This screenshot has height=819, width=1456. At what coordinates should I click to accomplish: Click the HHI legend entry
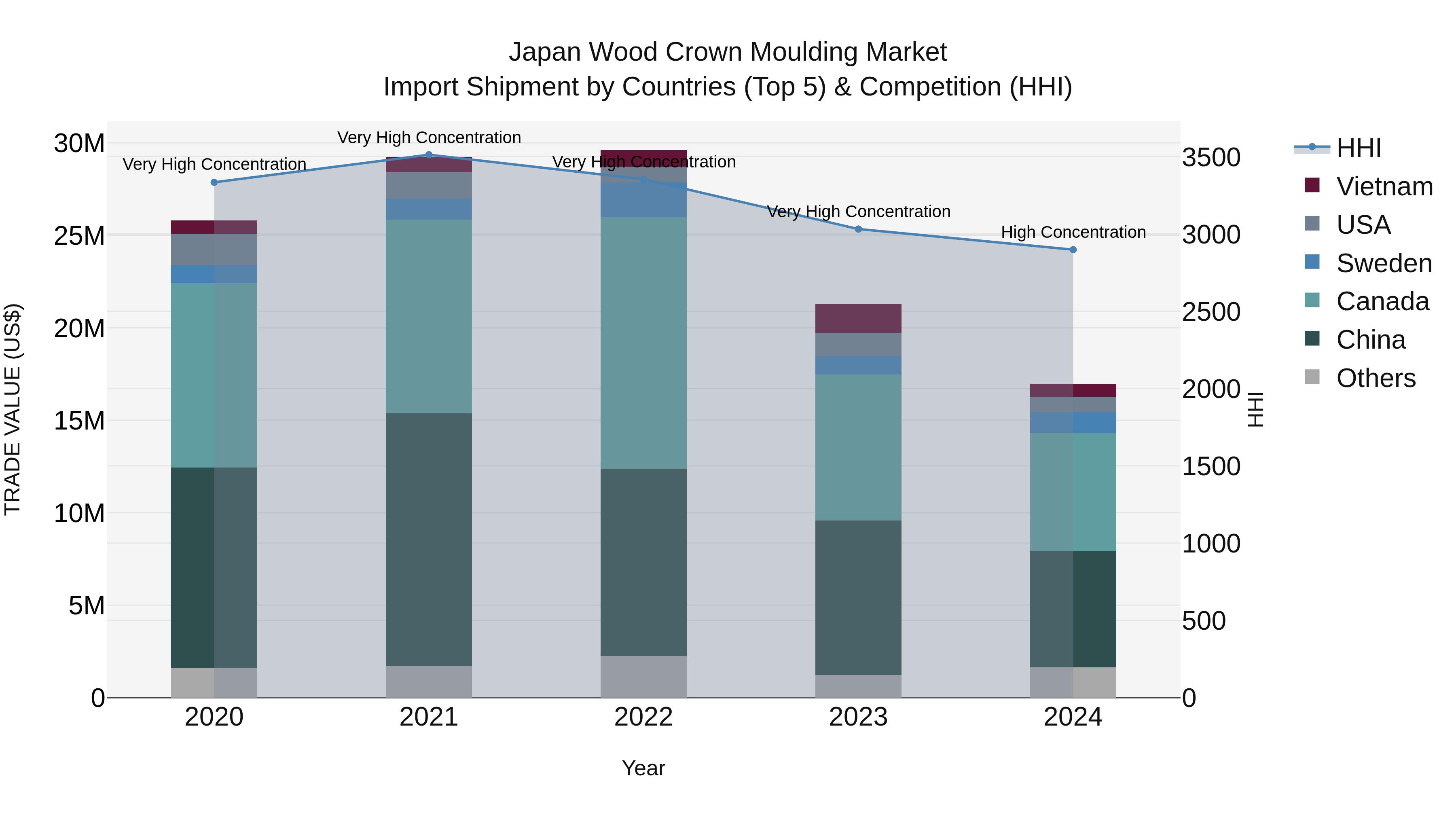(x=1337, y=148)
